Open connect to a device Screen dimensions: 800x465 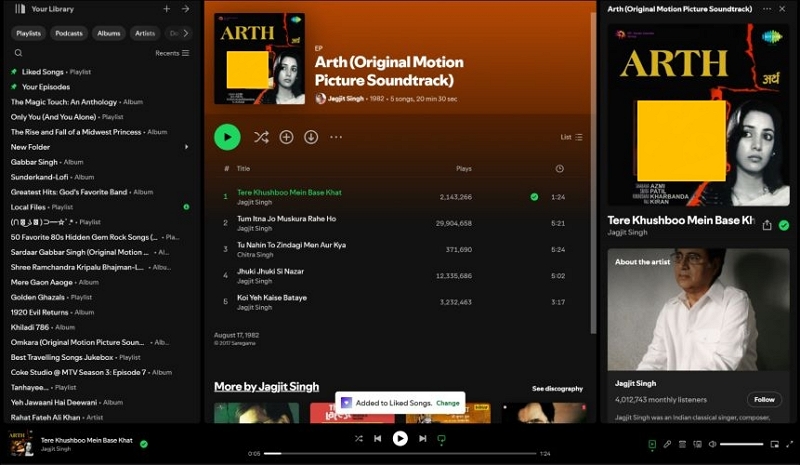(697, 445)
